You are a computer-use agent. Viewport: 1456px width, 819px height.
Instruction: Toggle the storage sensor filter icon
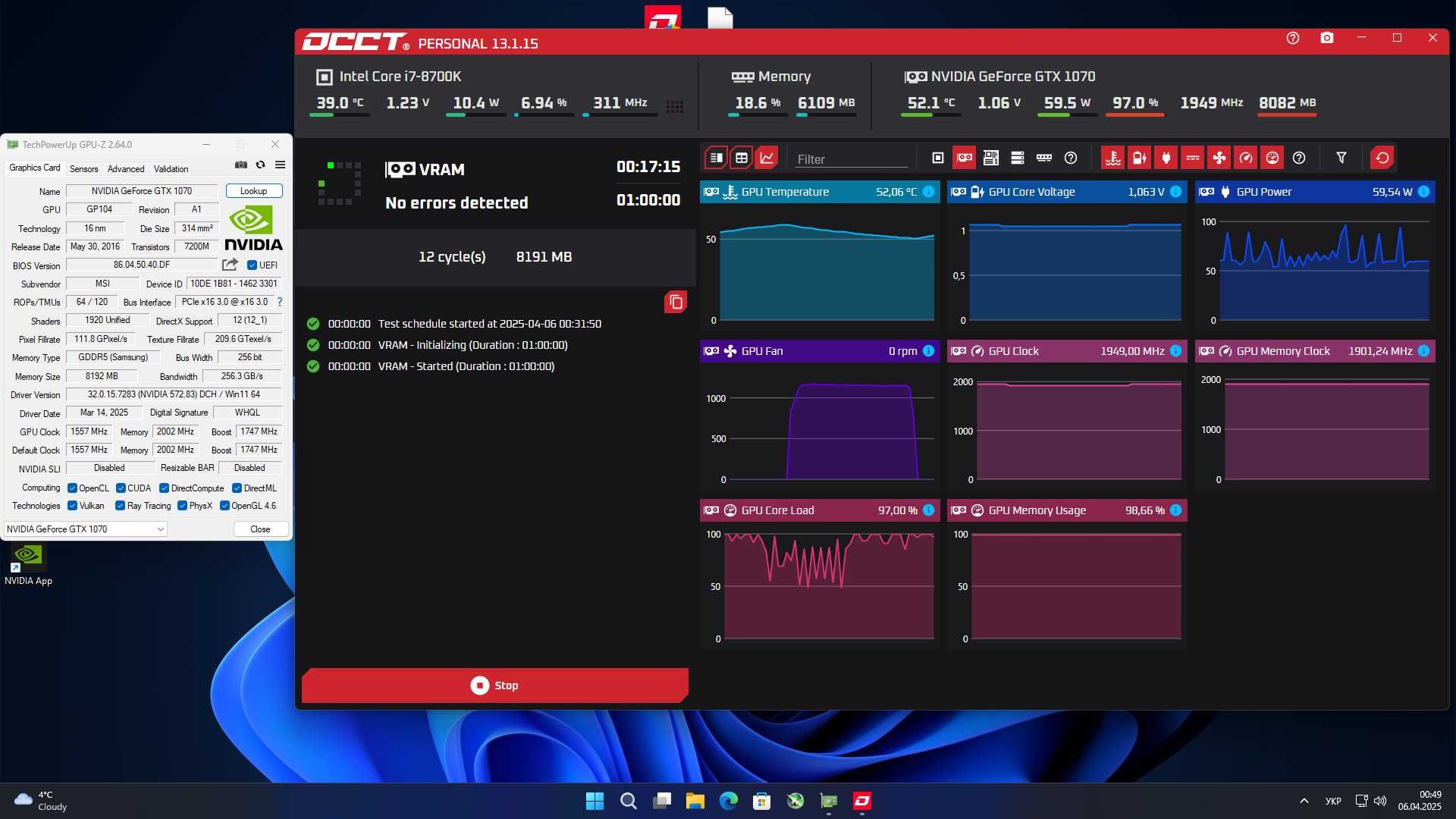(1018, 158)
